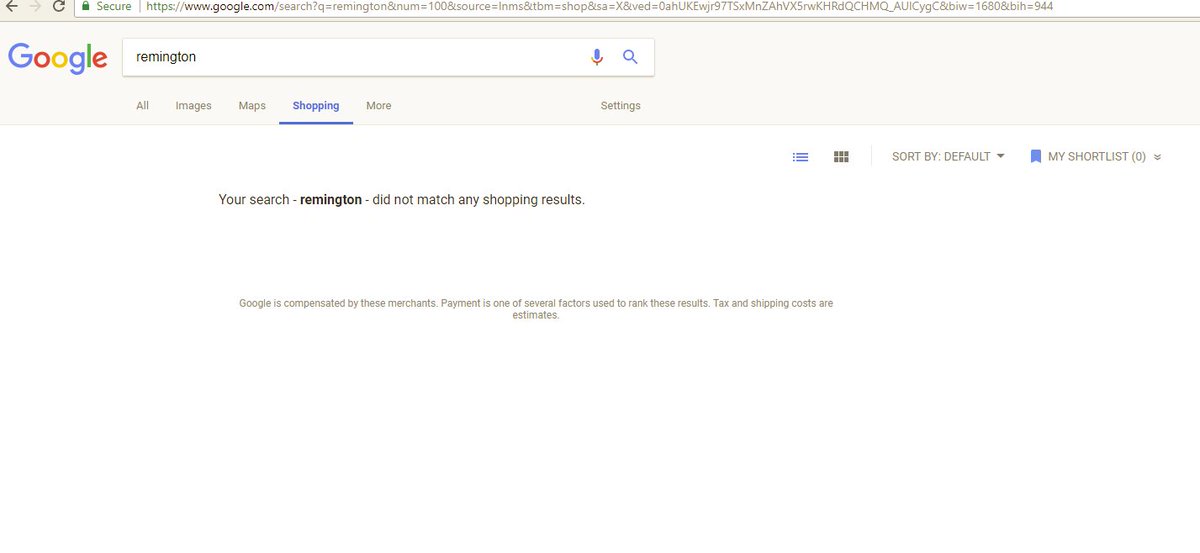Reload the page with refresh icon
Image resolution: width=1200 pixels, height=553 pixels.
click(x=59, y=6)
